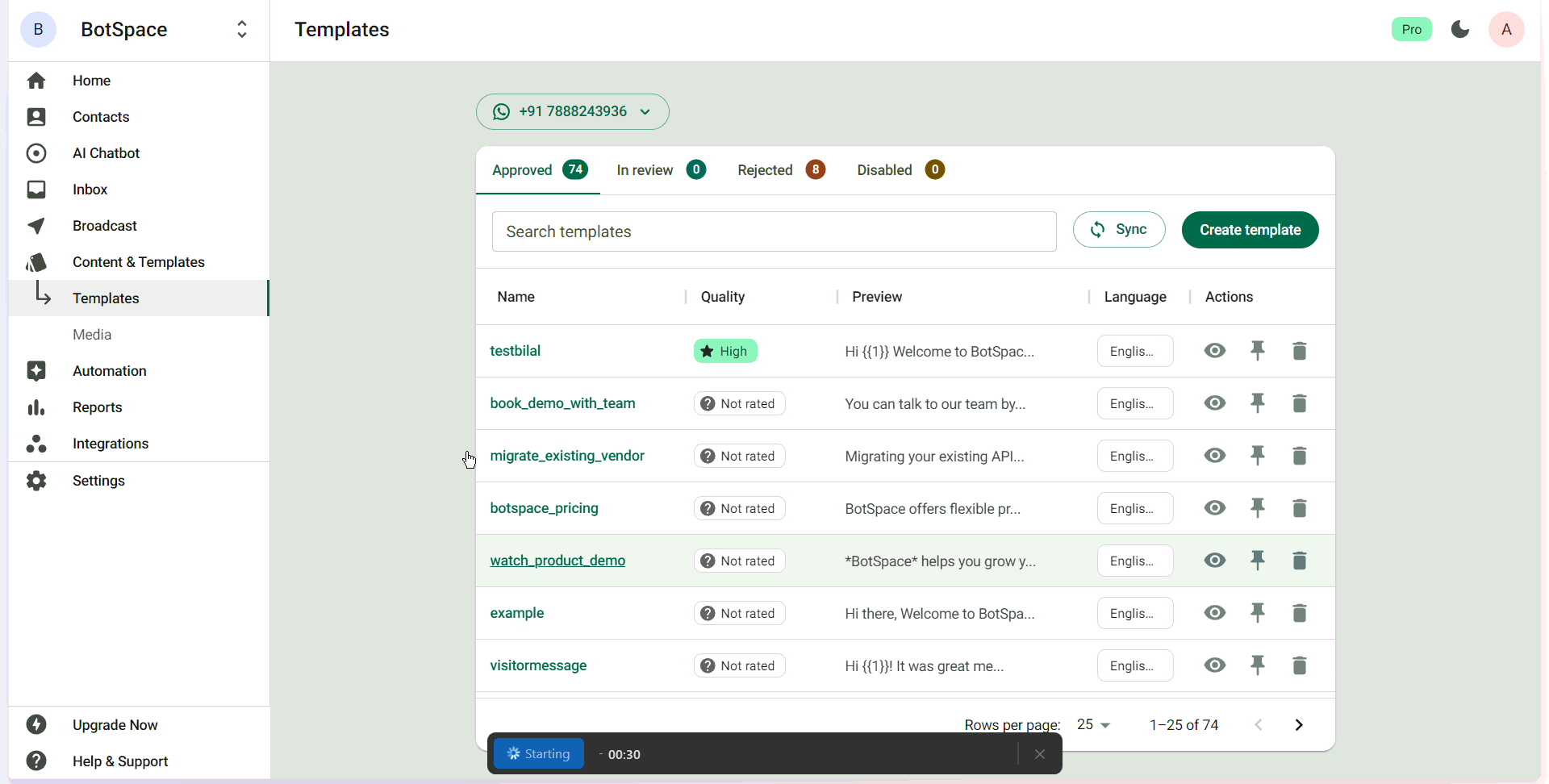Delete the botspace_pricing template

tap(1300, 508)
